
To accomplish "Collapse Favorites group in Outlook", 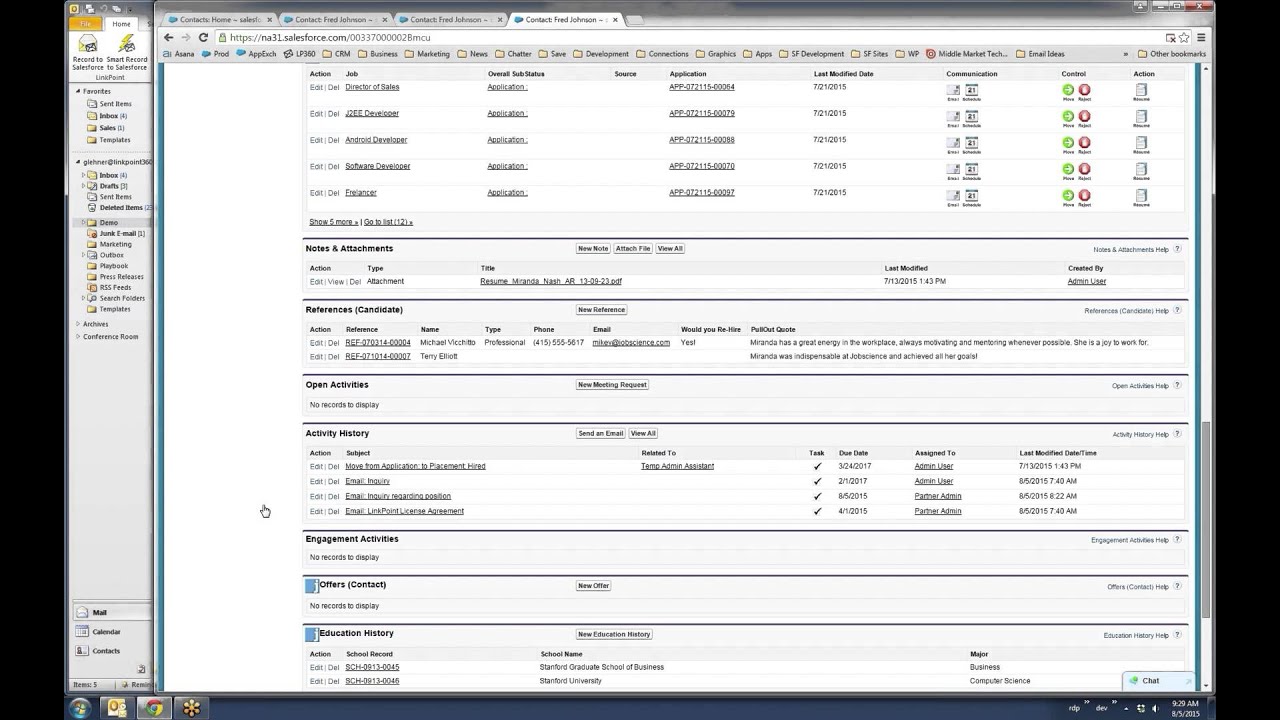I will pos(78,91).
